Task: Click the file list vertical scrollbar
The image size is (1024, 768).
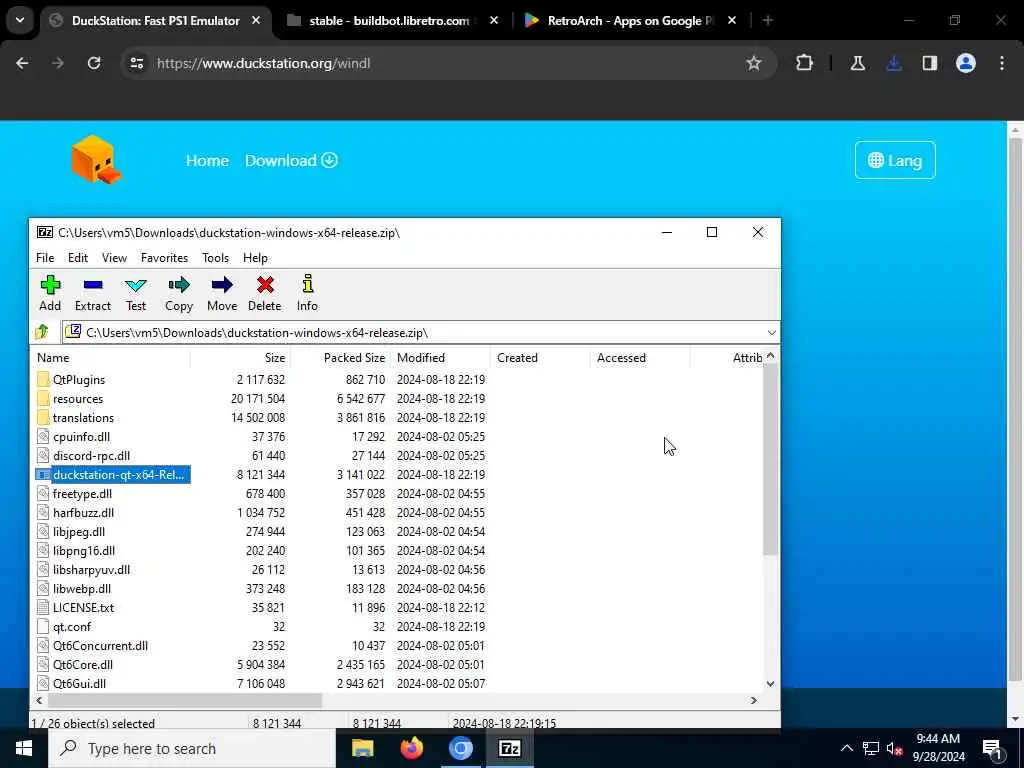Action: click(770, 458)
